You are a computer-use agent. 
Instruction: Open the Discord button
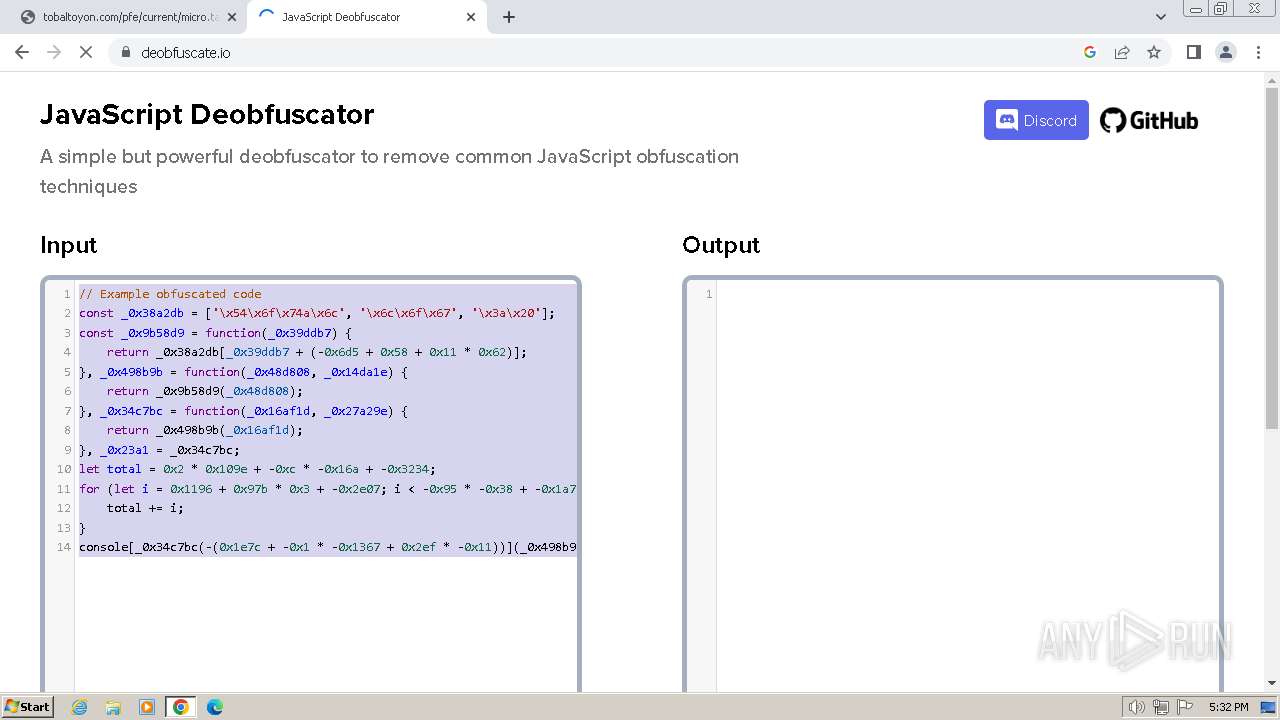[x=1036, y=120]
